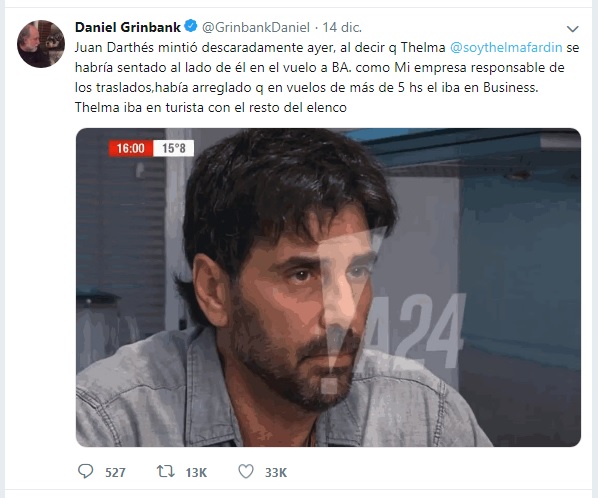The width and height of the screenshot is (598, 498).
Task: Open the tweet's 14 dic. timestamp
Action: pyautogui.click(x=342, y=27)
